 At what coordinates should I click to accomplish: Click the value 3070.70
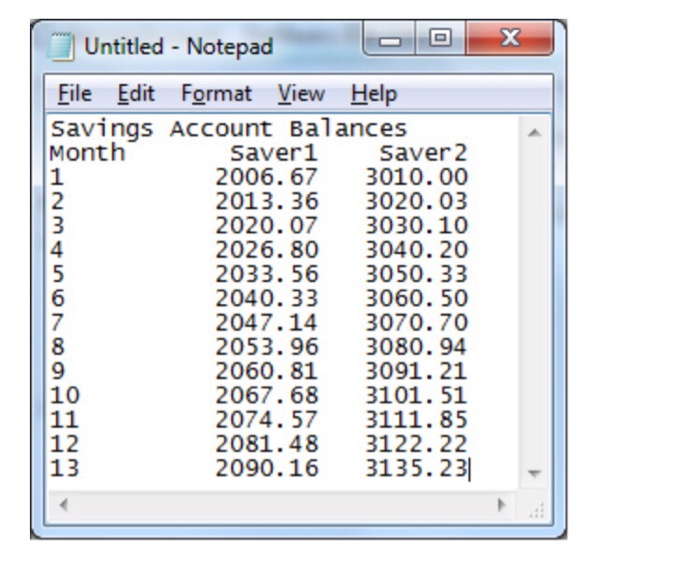point(417,322)
